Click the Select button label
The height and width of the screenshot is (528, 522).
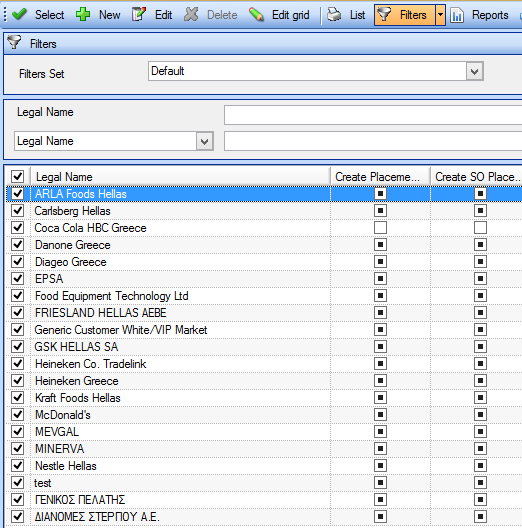click(x=50, y=15)
